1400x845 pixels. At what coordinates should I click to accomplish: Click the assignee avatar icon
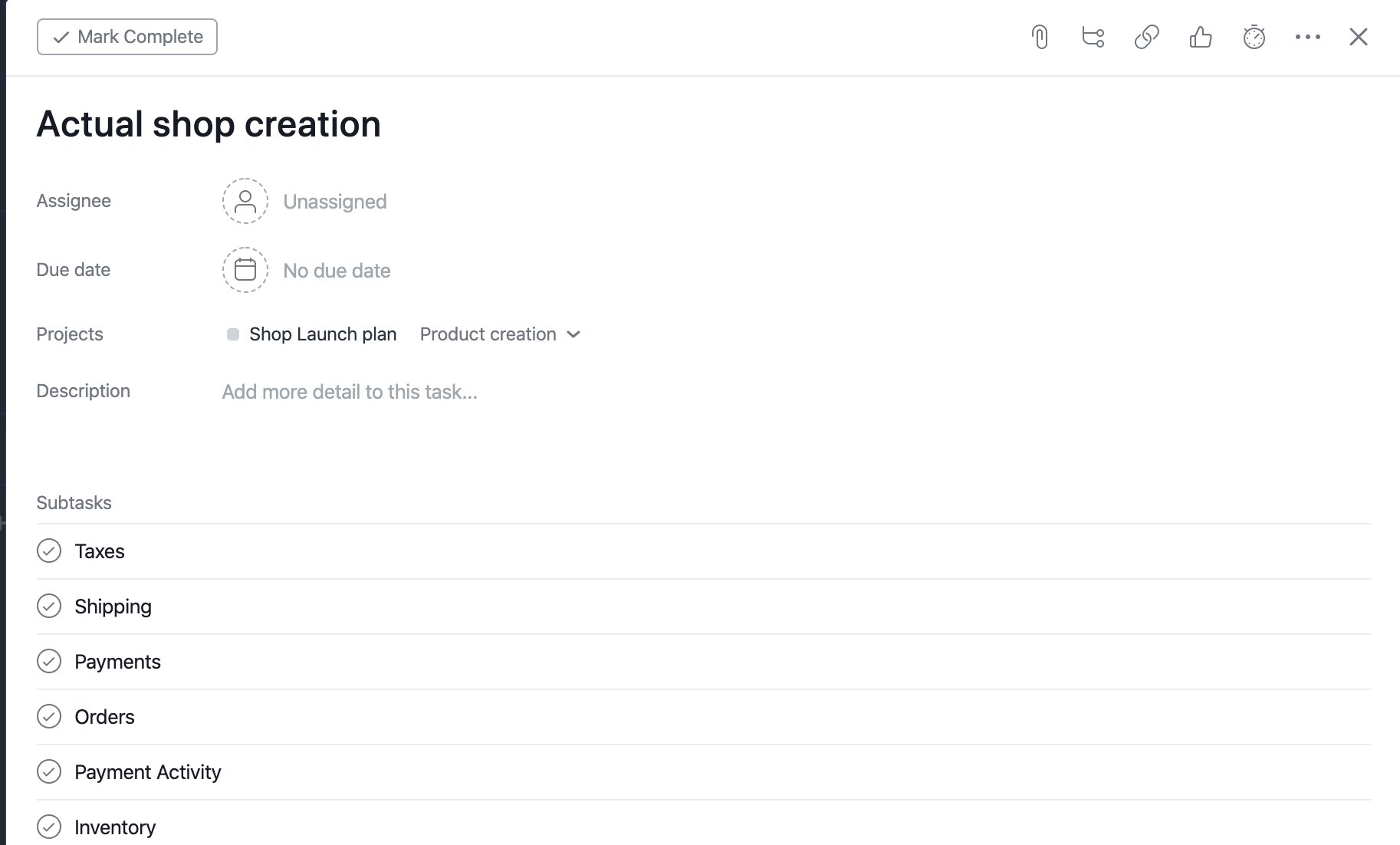pyautogui.click(x=245, y=201)
